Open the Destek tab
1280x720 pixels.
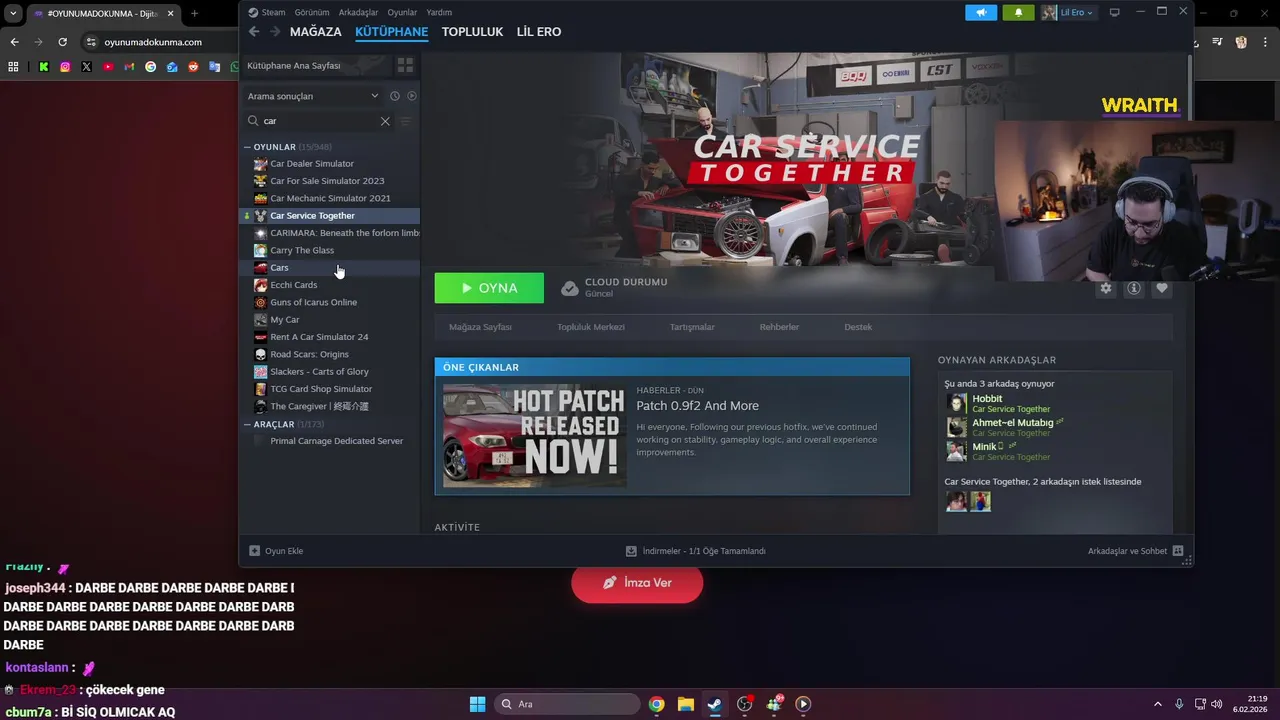coord(858,327)
